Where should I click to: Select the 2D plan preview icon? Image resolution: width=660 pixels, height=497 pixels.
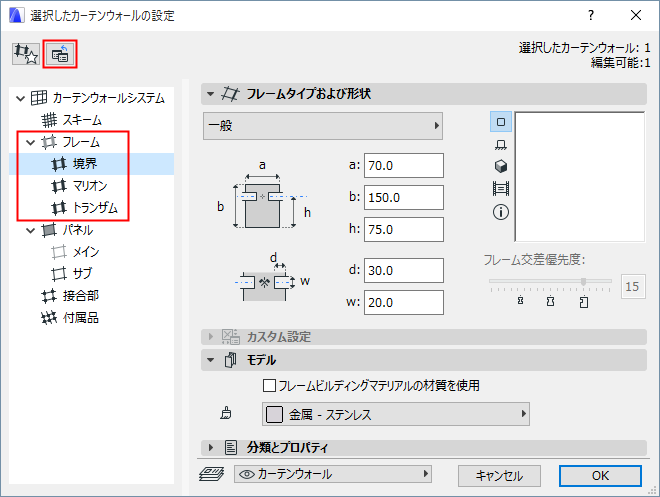pos(501,122)
